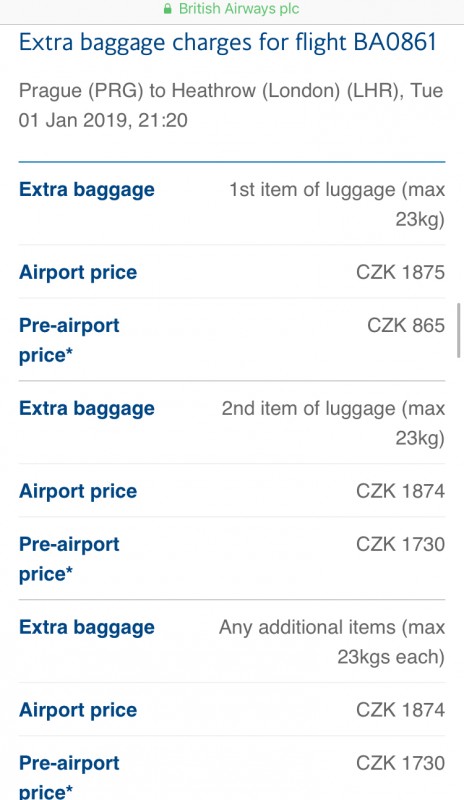Screen dimensions: 464x800
Task: Select the CZK 865 pre-airport price
Action: [406, 325]
